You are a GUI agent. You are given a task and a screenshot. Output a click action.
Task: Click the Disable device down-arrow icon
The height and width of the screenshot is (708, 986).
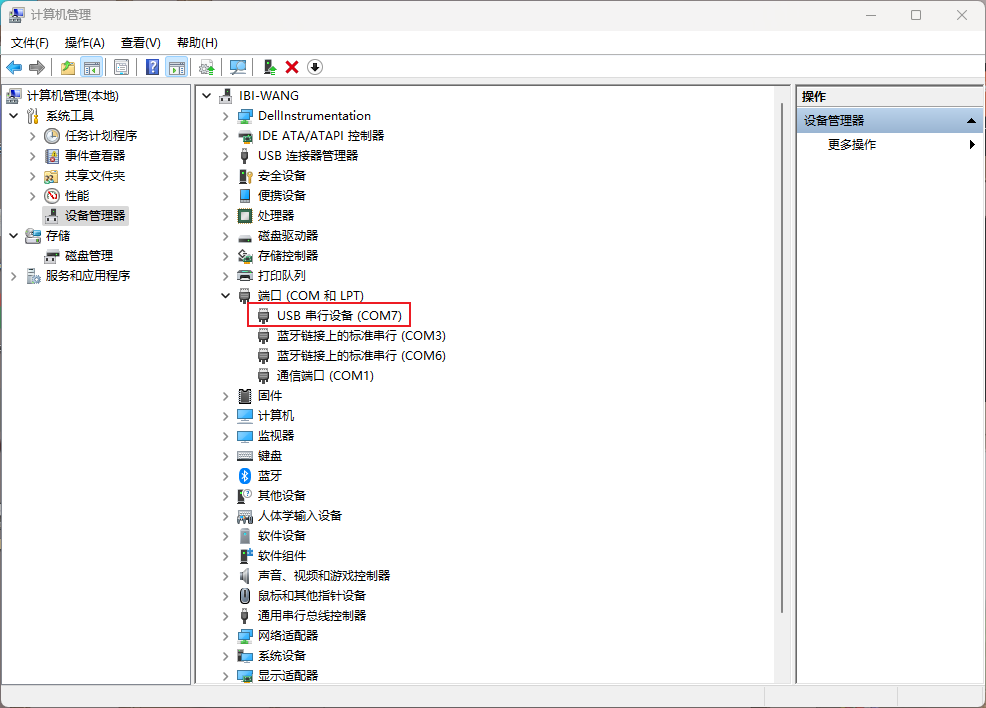[x=315, y=67]
